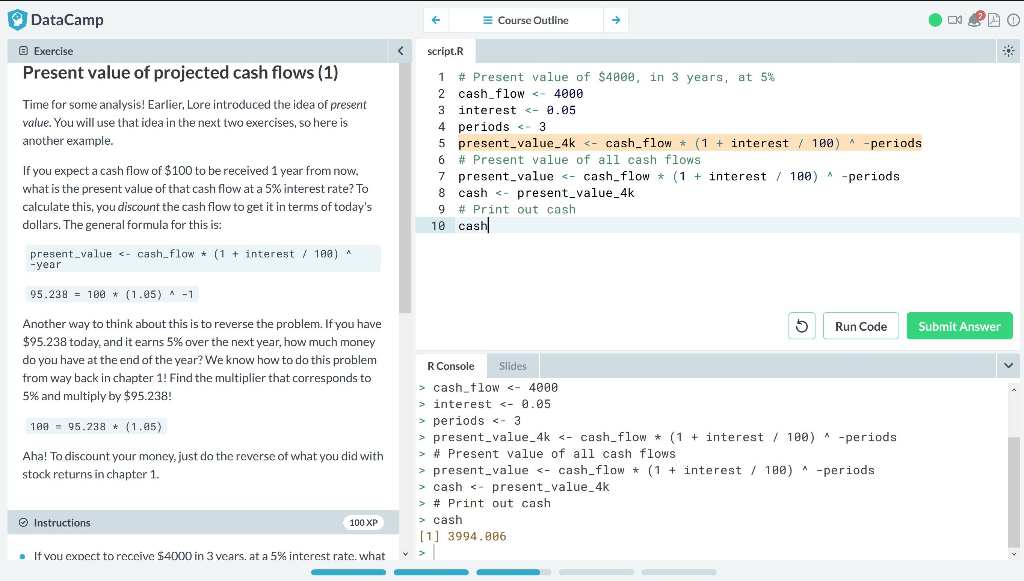Switch to the Slides tab

(x=512, y=365)
